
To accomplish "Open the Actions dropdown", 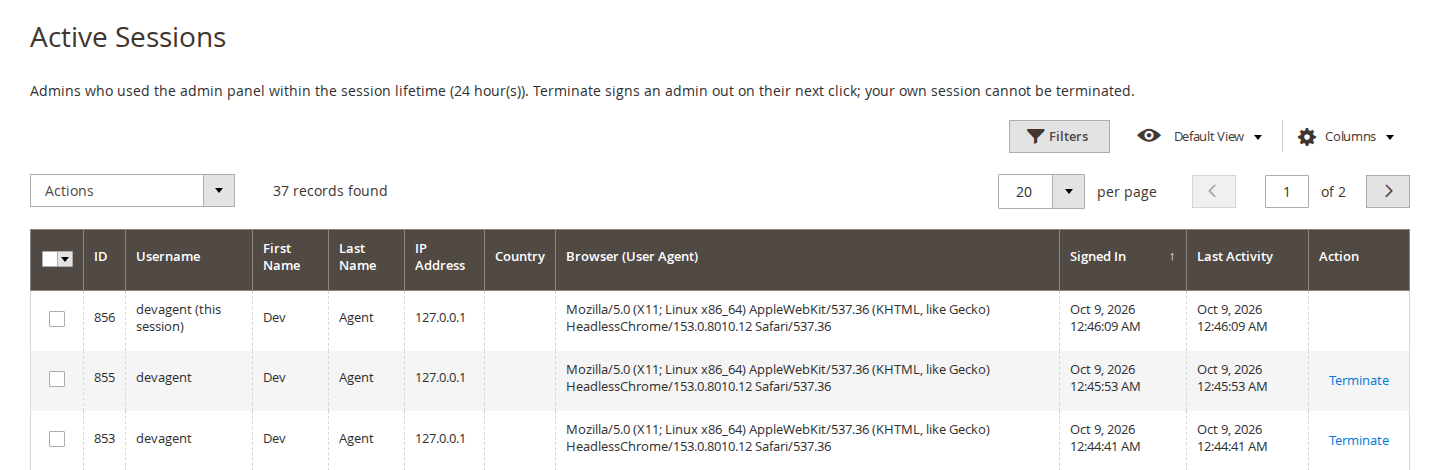I will (x=132, y=191).
